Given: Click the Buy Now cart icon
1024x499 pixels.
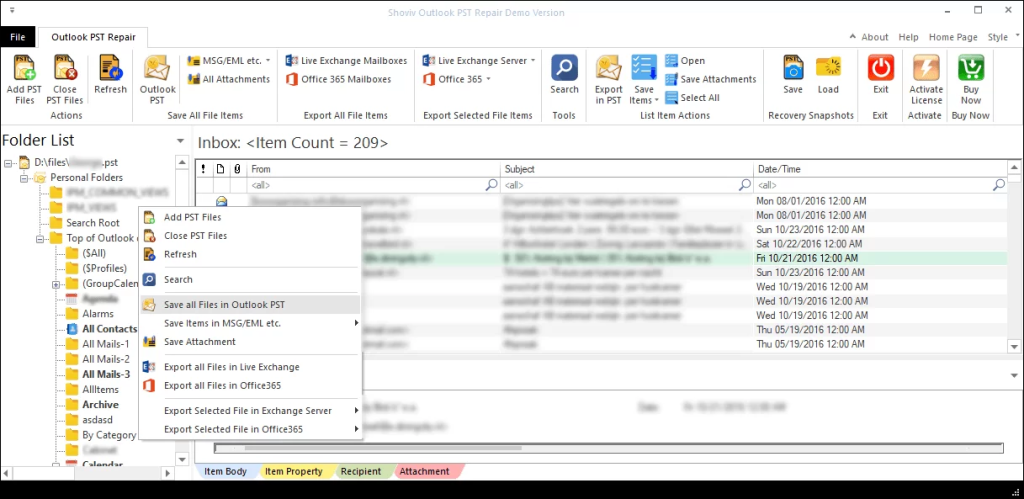Looking at the screenshot, I should pyautogui.click(x=971, y=70).
